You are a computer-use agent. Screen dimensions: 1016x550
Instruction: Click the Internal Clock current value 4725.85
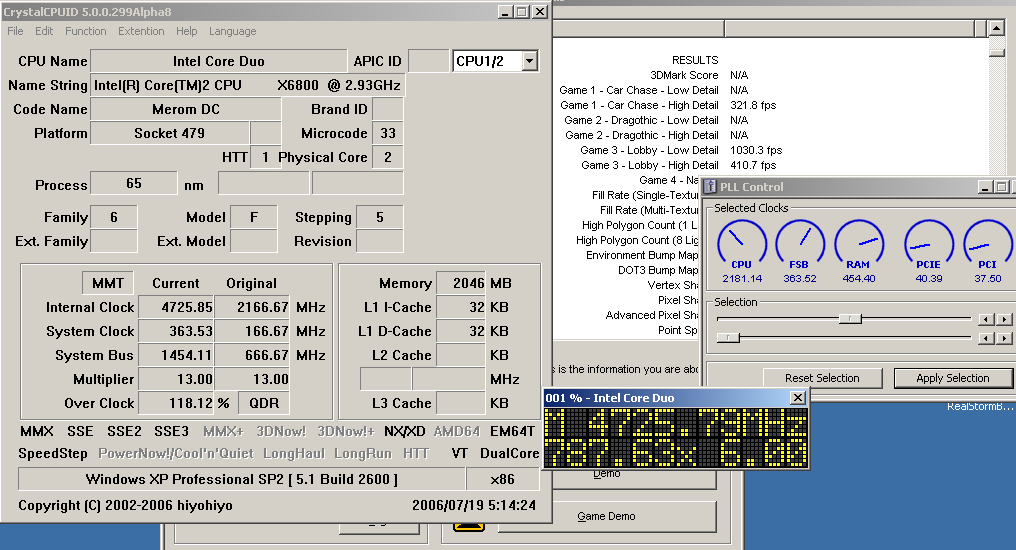[176, 307]
